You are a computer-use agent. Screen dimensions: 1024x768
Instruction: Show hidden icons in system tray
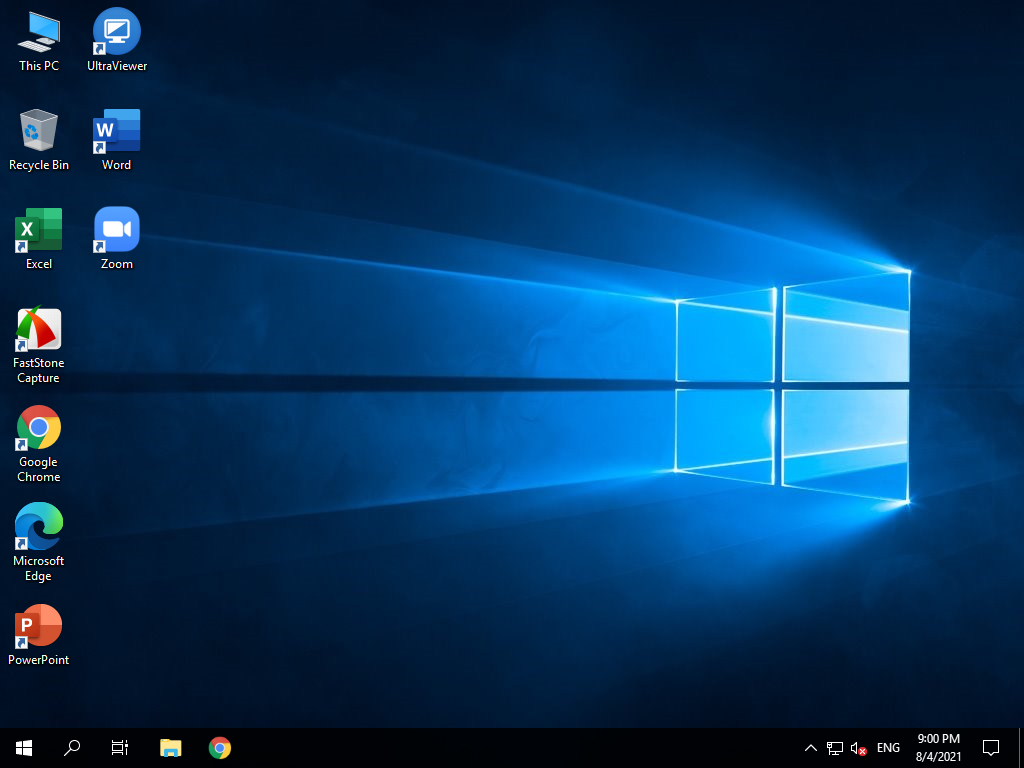point(811,748)
